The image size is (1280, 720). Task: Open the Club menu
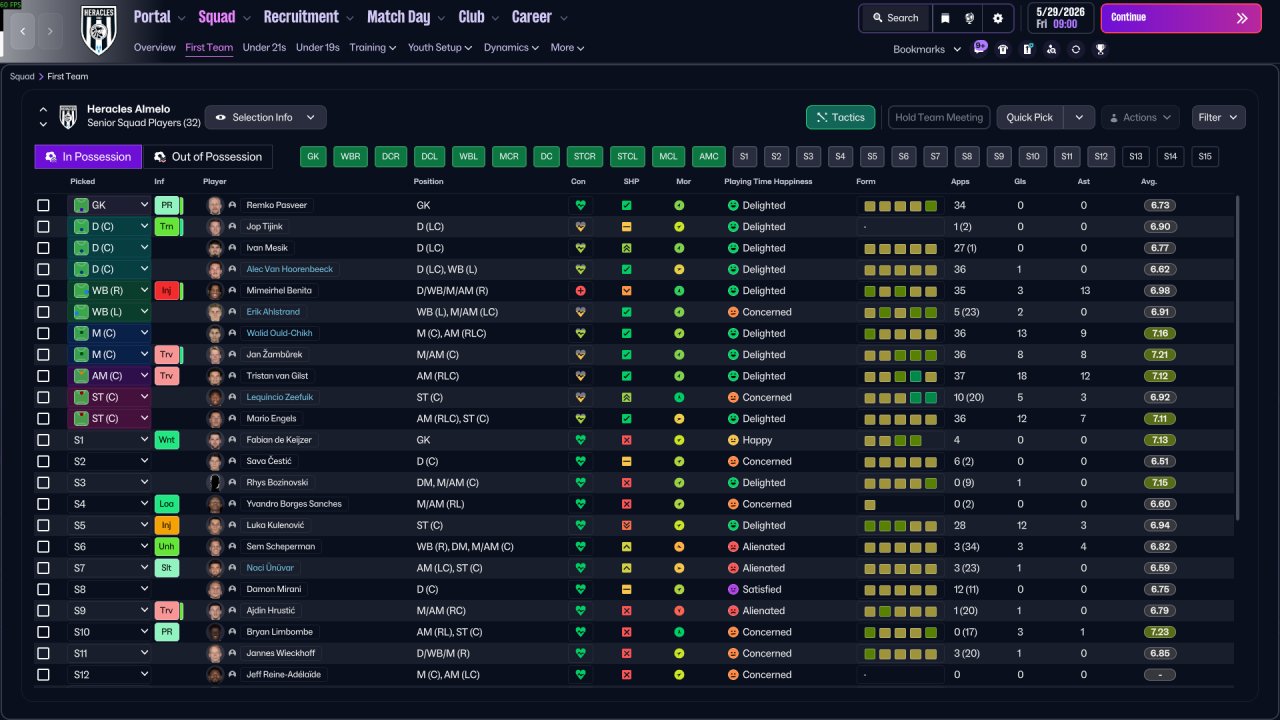tap(479, 17)
